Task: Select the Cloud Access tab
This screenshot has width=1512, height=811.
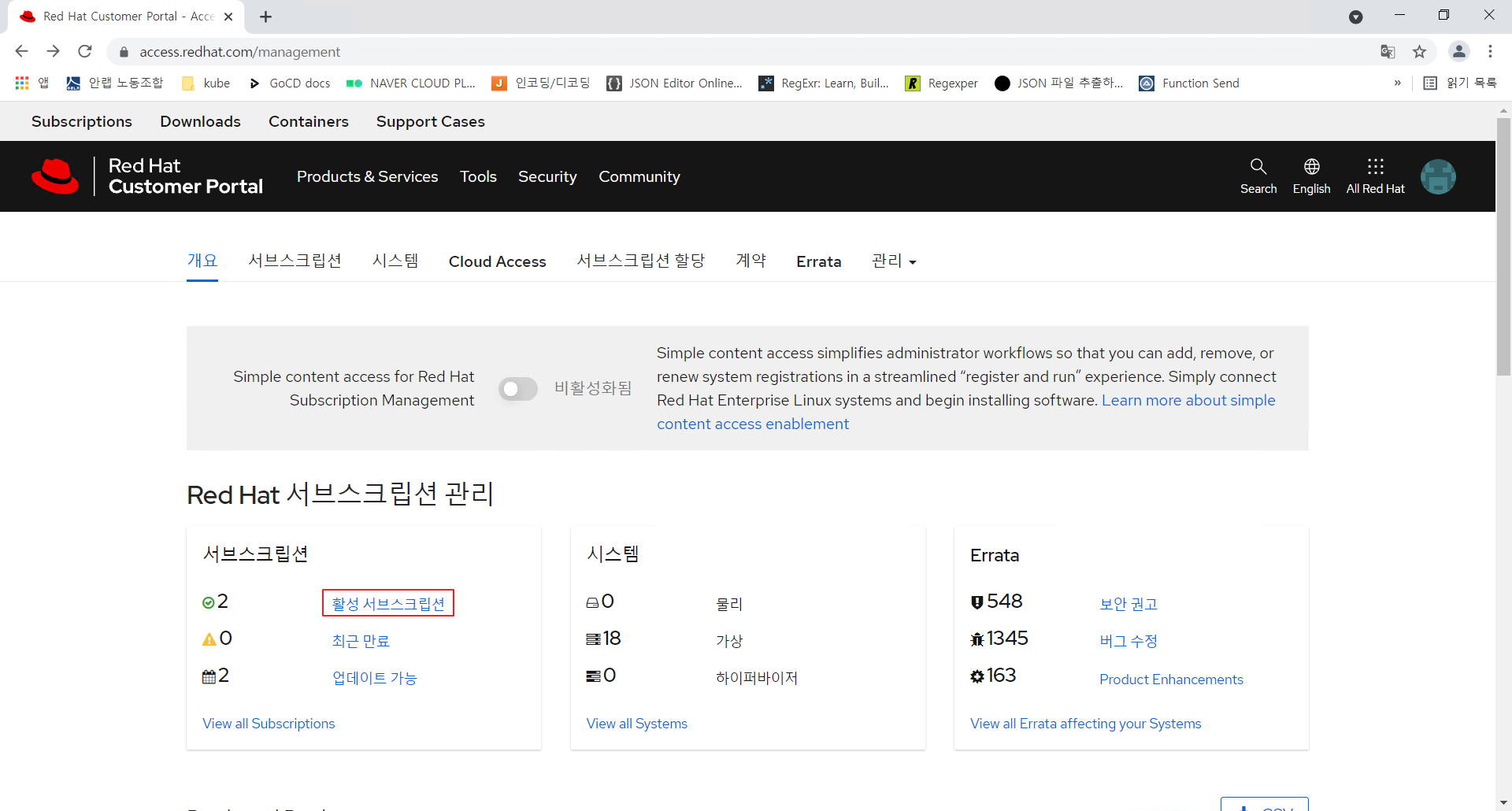Action: pos(497,261)
